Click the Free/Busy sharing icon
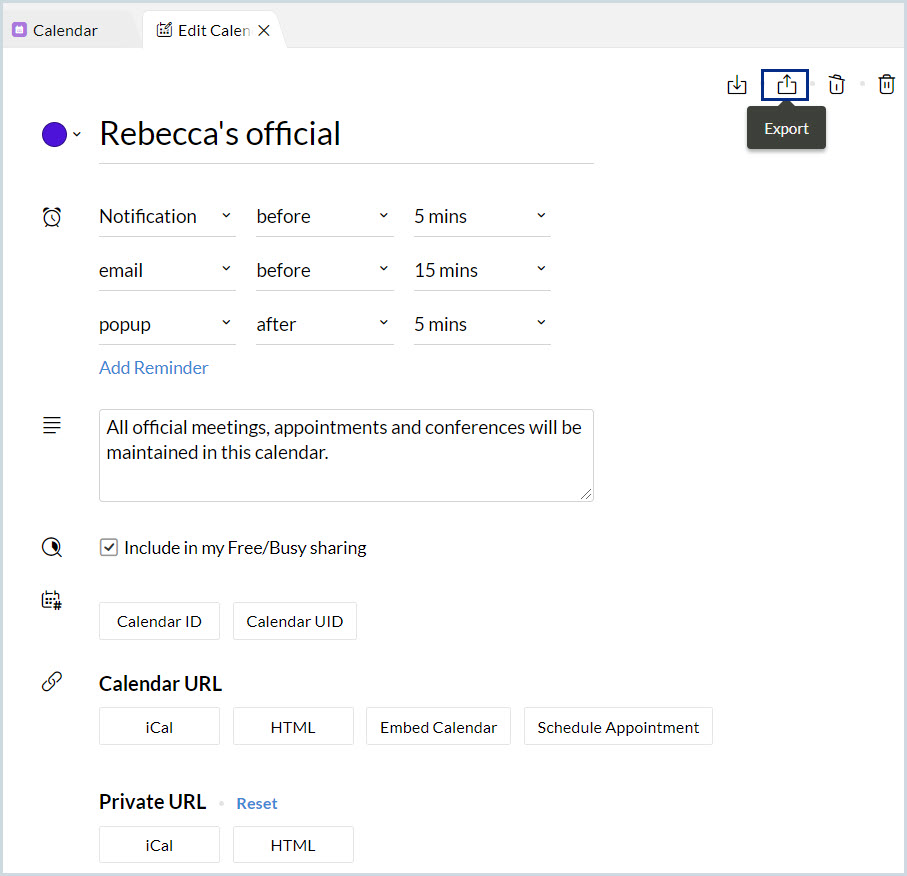 (52, 548)
